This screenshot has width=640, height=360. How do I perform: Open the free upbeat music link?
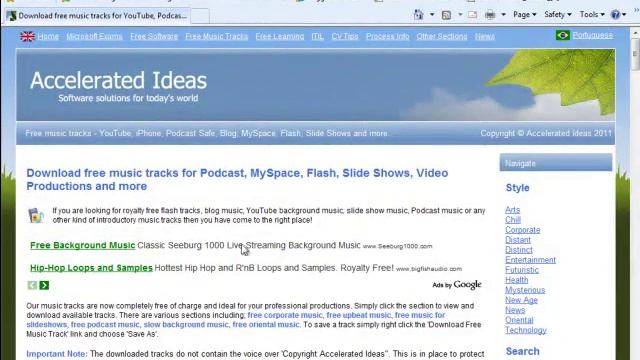358,315
